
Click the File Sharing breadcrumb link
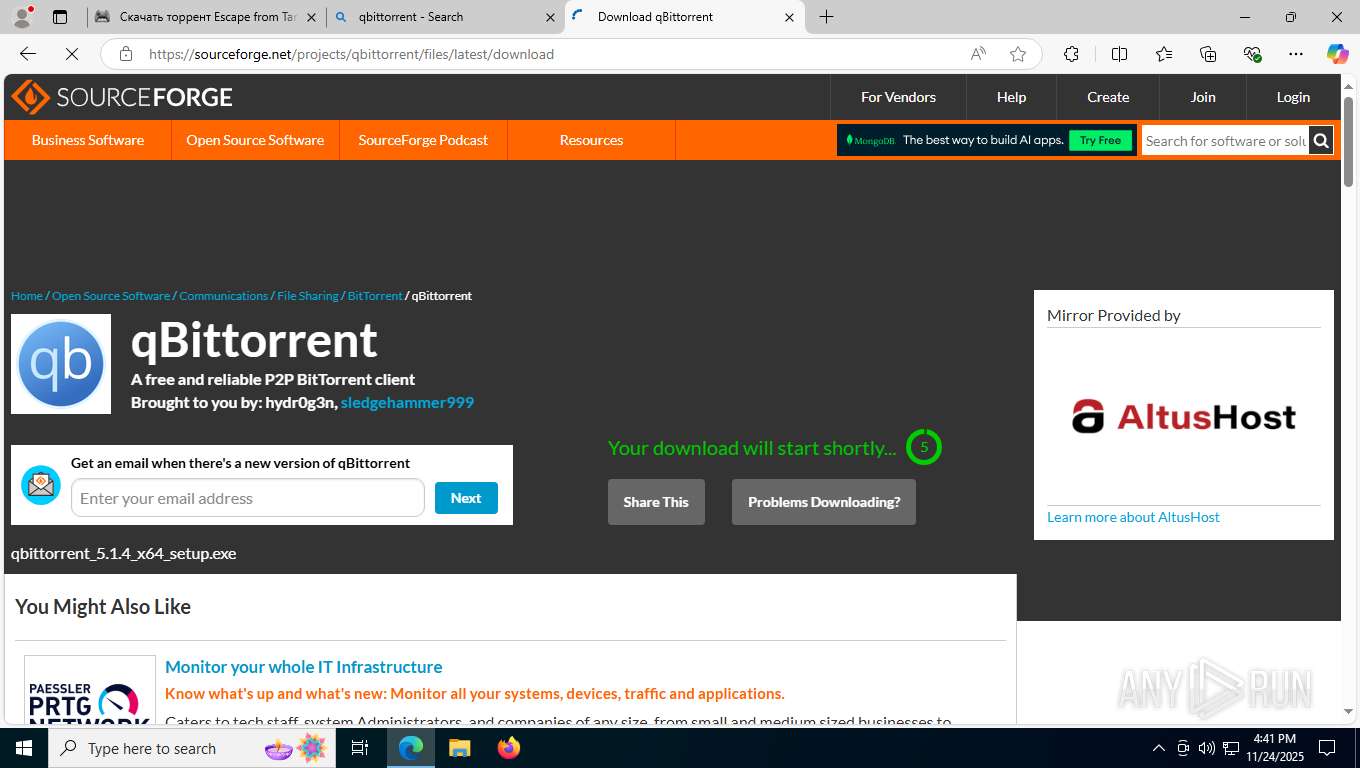[308, 296]
